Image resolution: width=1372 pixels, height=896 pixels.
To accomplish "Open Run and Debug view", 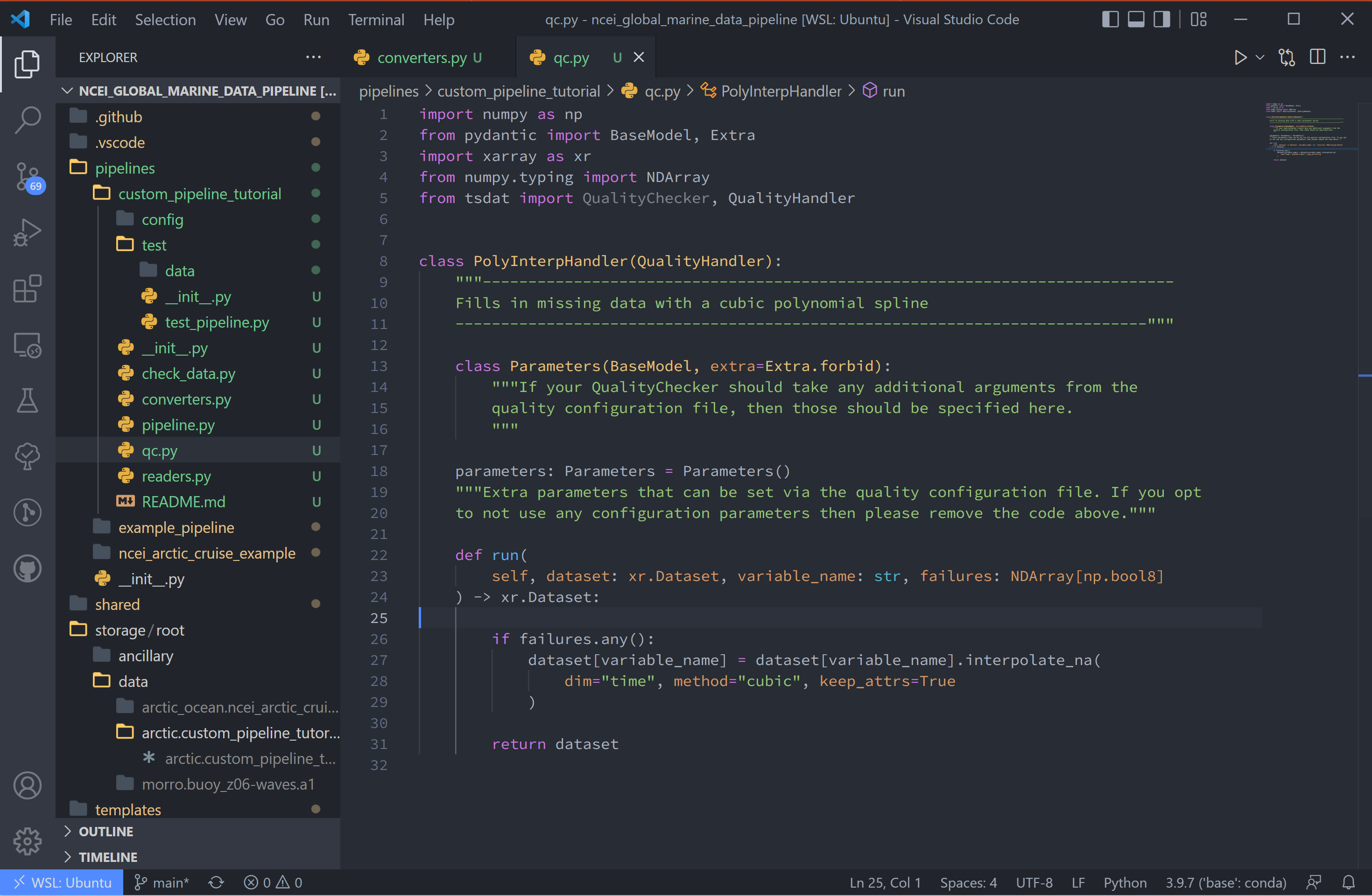I will tap(27, 232).
